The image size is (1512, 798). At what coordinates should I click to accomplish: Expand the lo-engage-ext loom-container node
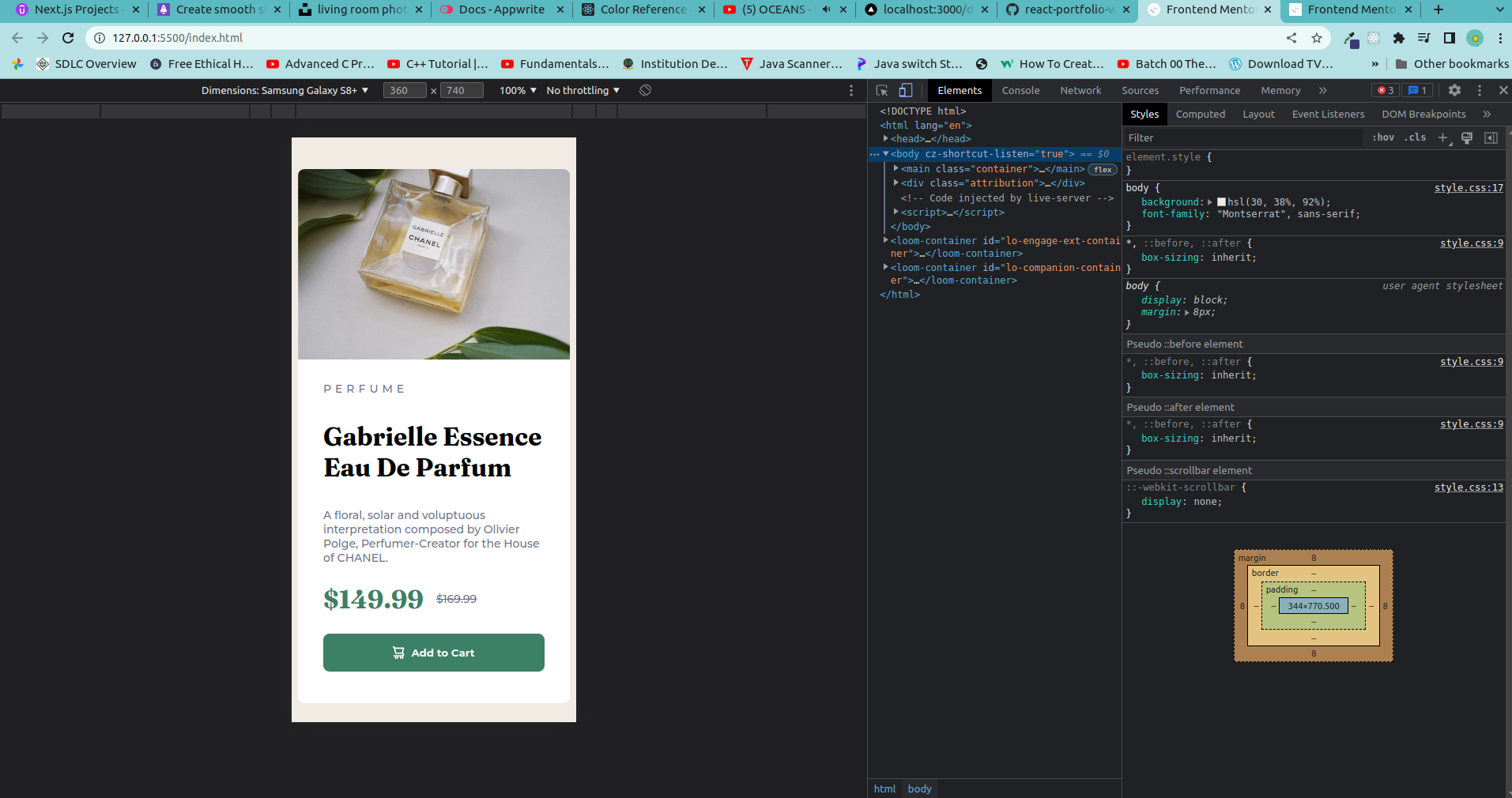pyautogui.click(x=886, y=240)
